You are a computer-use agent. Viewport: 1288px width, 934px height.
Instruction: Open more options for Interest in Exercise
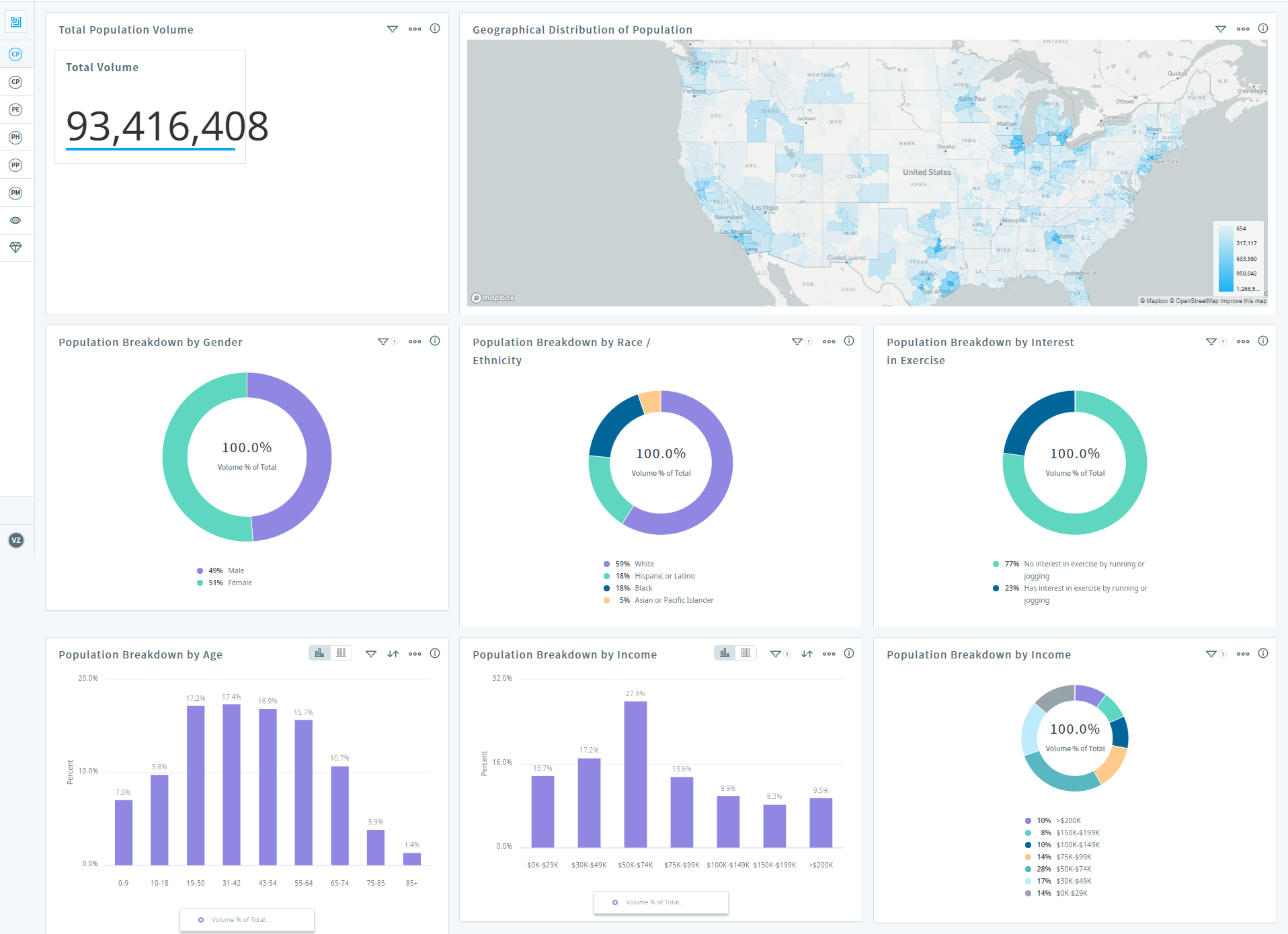(1243, 341)
